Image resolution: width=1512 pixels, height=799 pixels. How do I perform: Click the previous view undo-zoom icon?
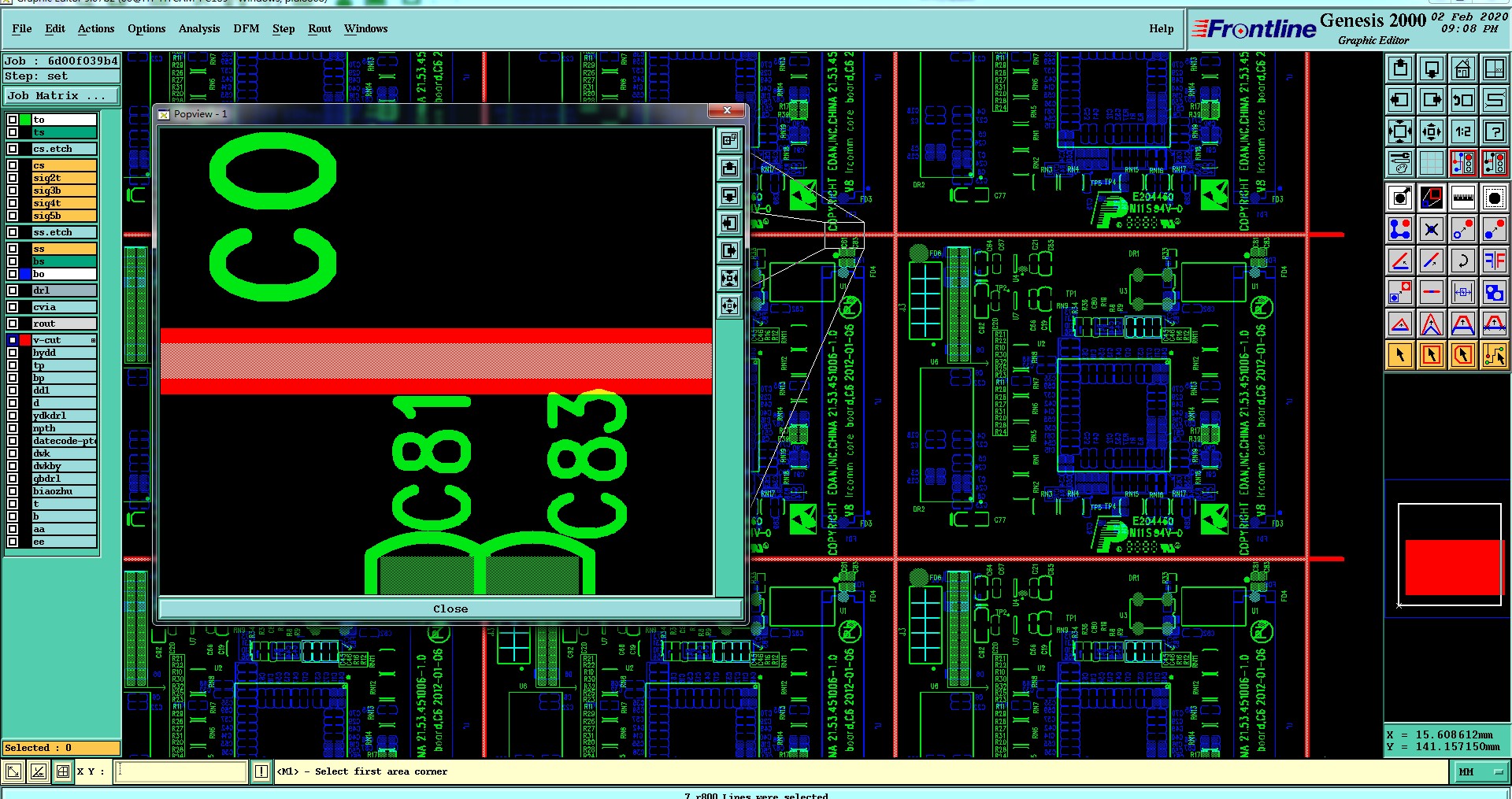point(1462,100)
